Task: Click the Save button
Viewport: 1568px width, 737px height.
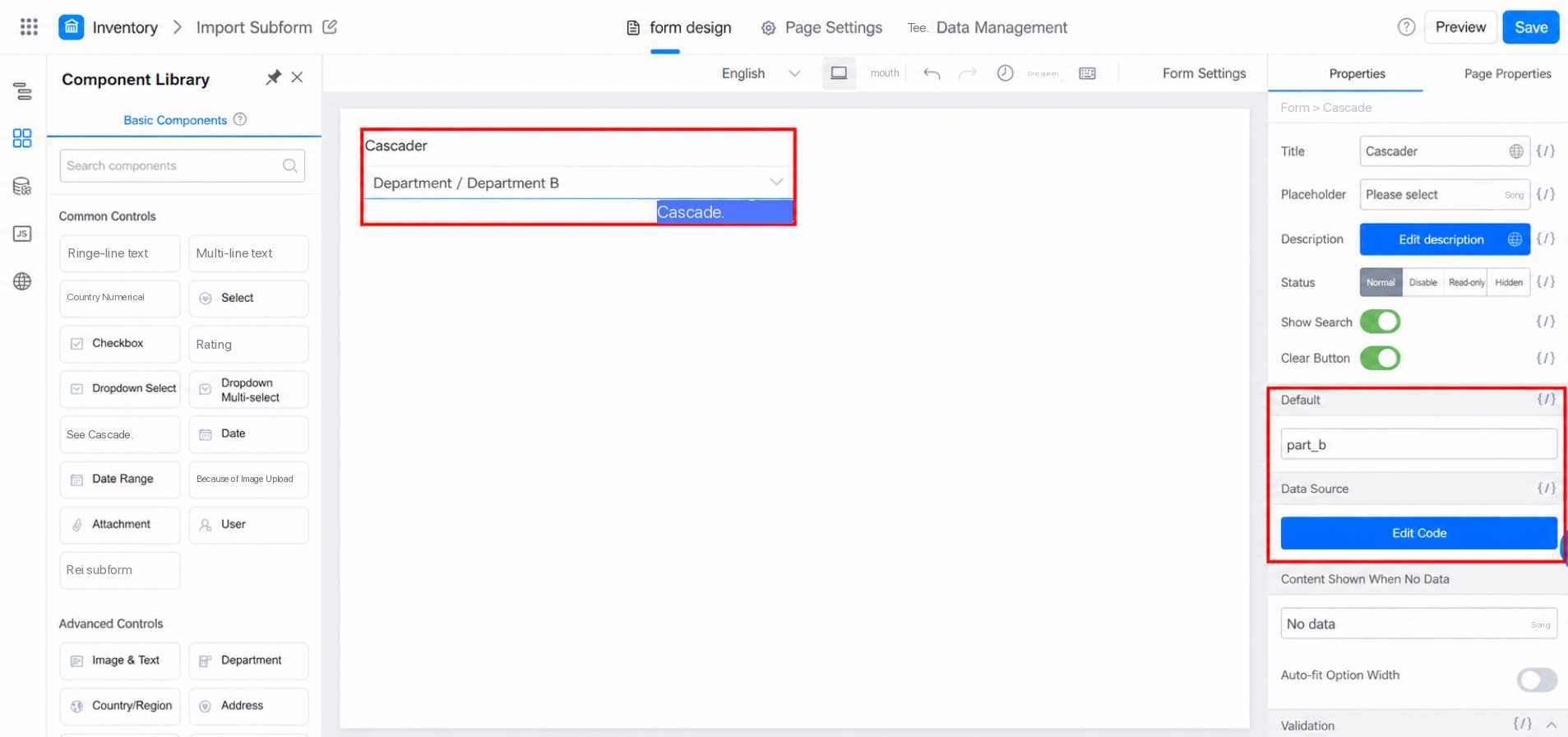Action: pyautogui.click(x=1531, y=27)
